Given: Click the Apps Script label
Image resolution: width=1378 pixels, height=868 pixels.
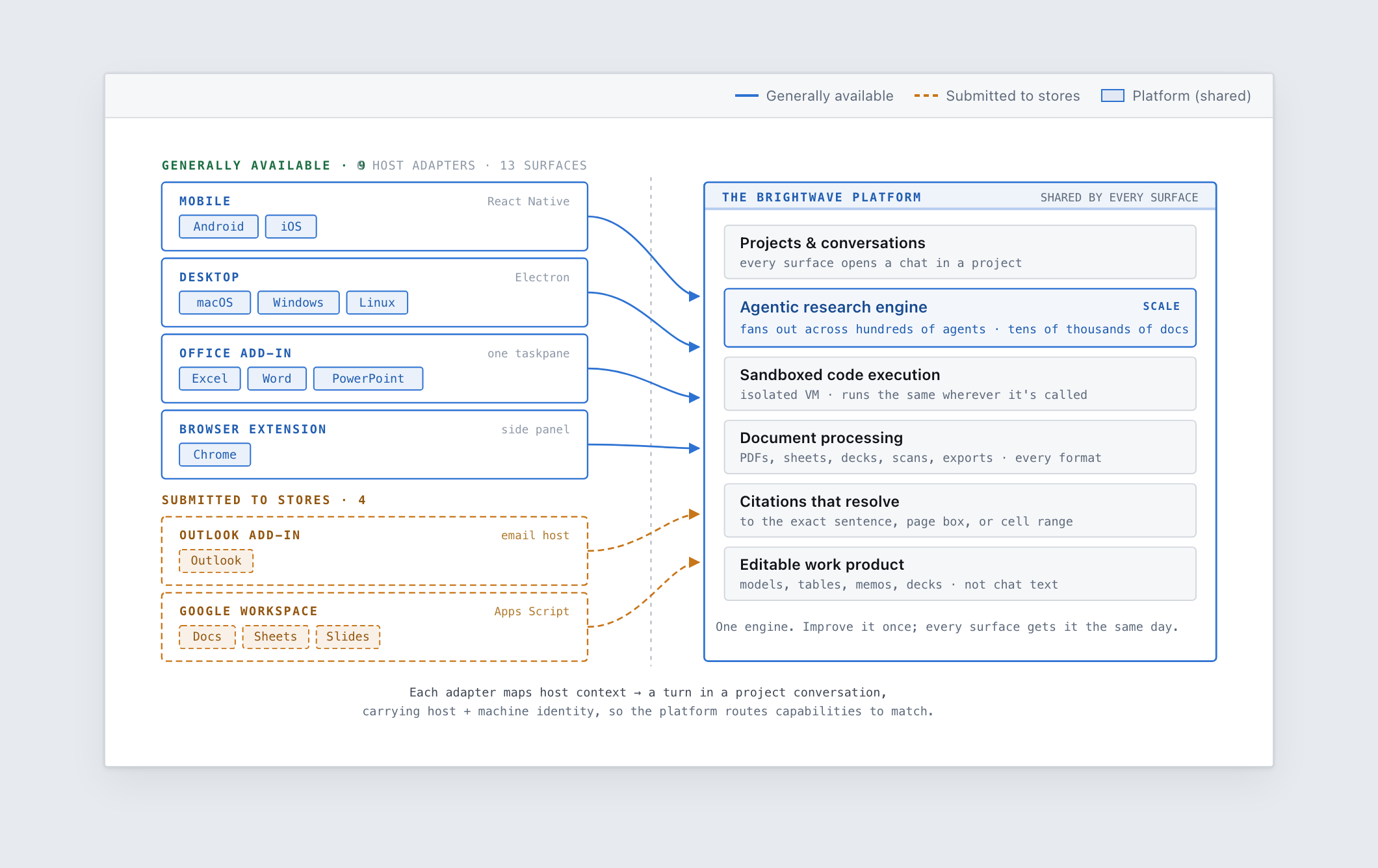Looking at the screenshot, I should coord(532,611).
